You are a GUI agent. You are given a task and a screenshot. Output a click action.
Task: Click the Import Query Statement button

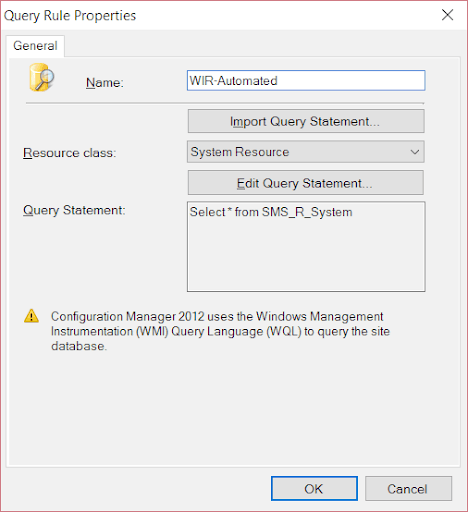(306, 121)
